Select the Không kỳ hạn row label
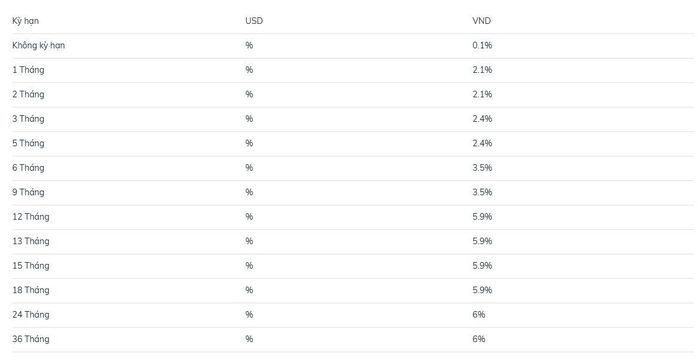Image resolution: width=700 pixels, height=363 pixels. coord(38,46)
